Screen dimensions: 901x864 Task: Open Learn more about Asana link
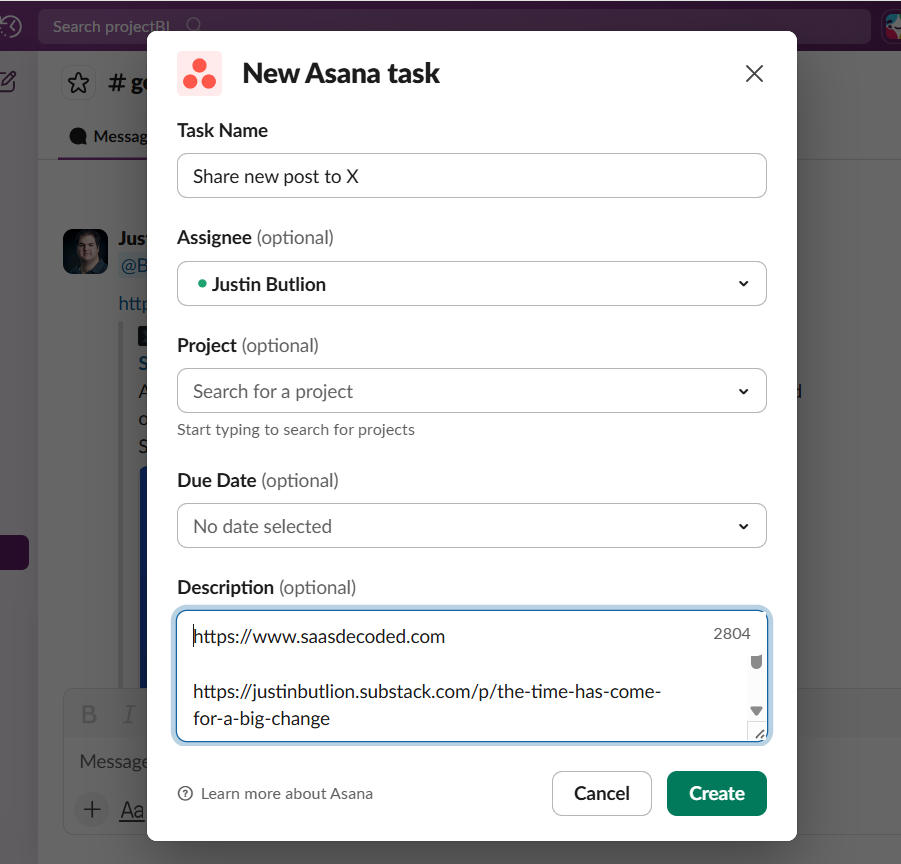coord(286,793)
